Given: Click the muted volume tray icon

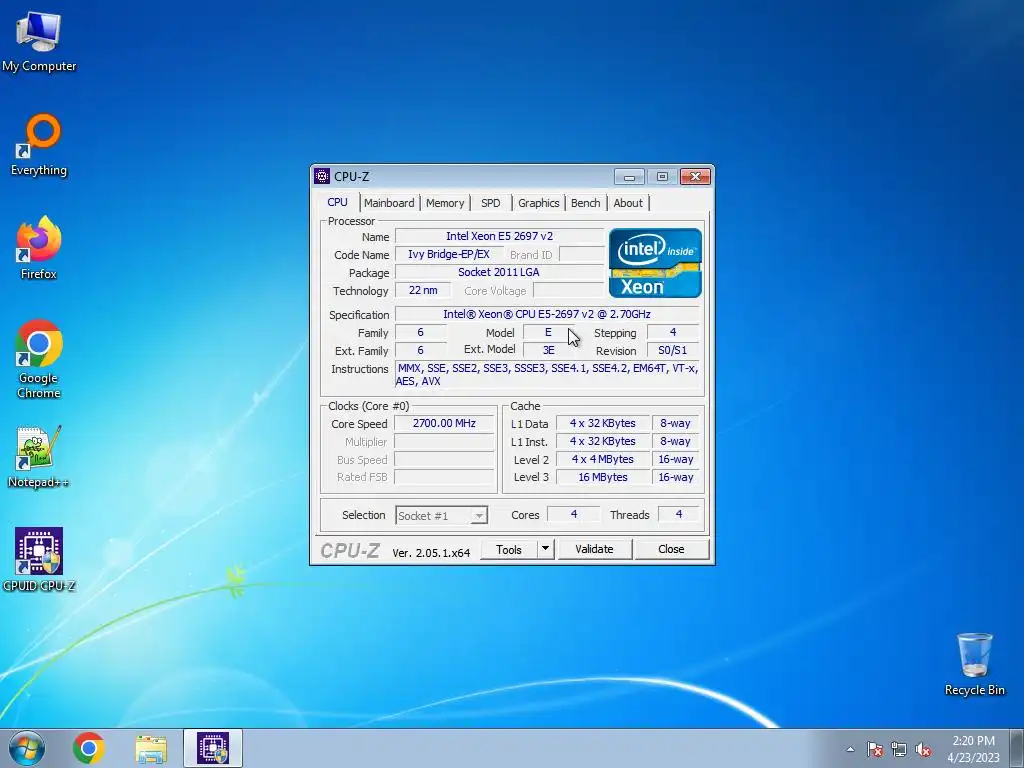Looking at the screenshot, I should point(923,749).
